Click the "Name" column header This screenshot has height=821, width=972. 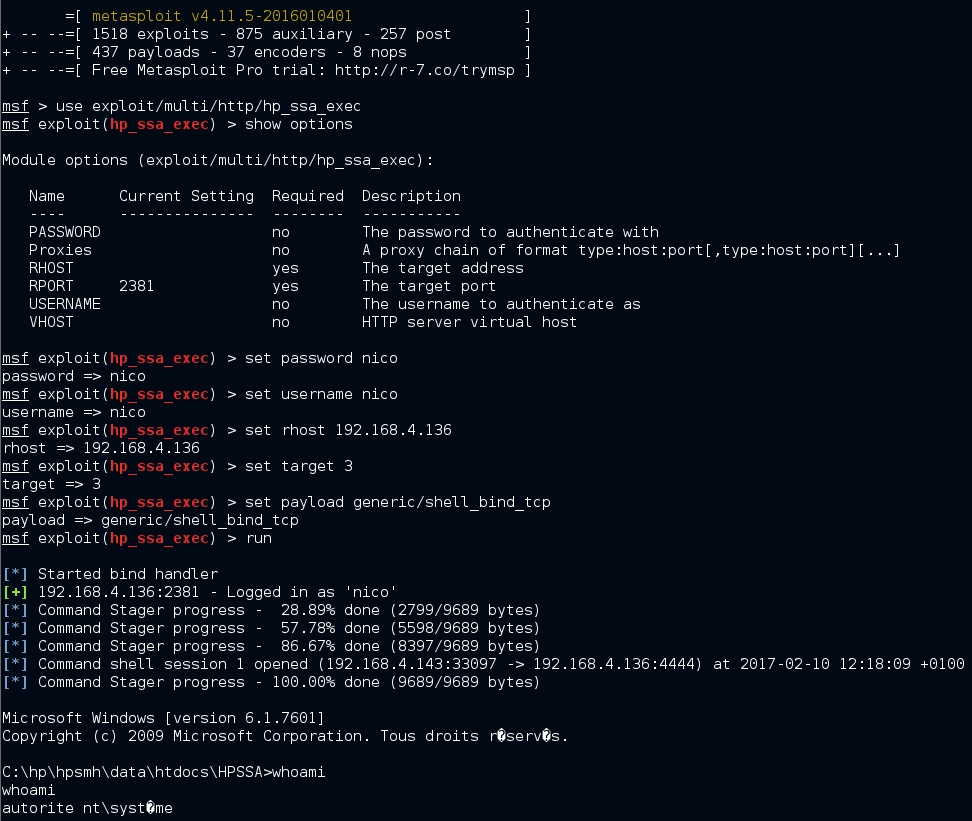pyautogui.click(x=46, y=196)
